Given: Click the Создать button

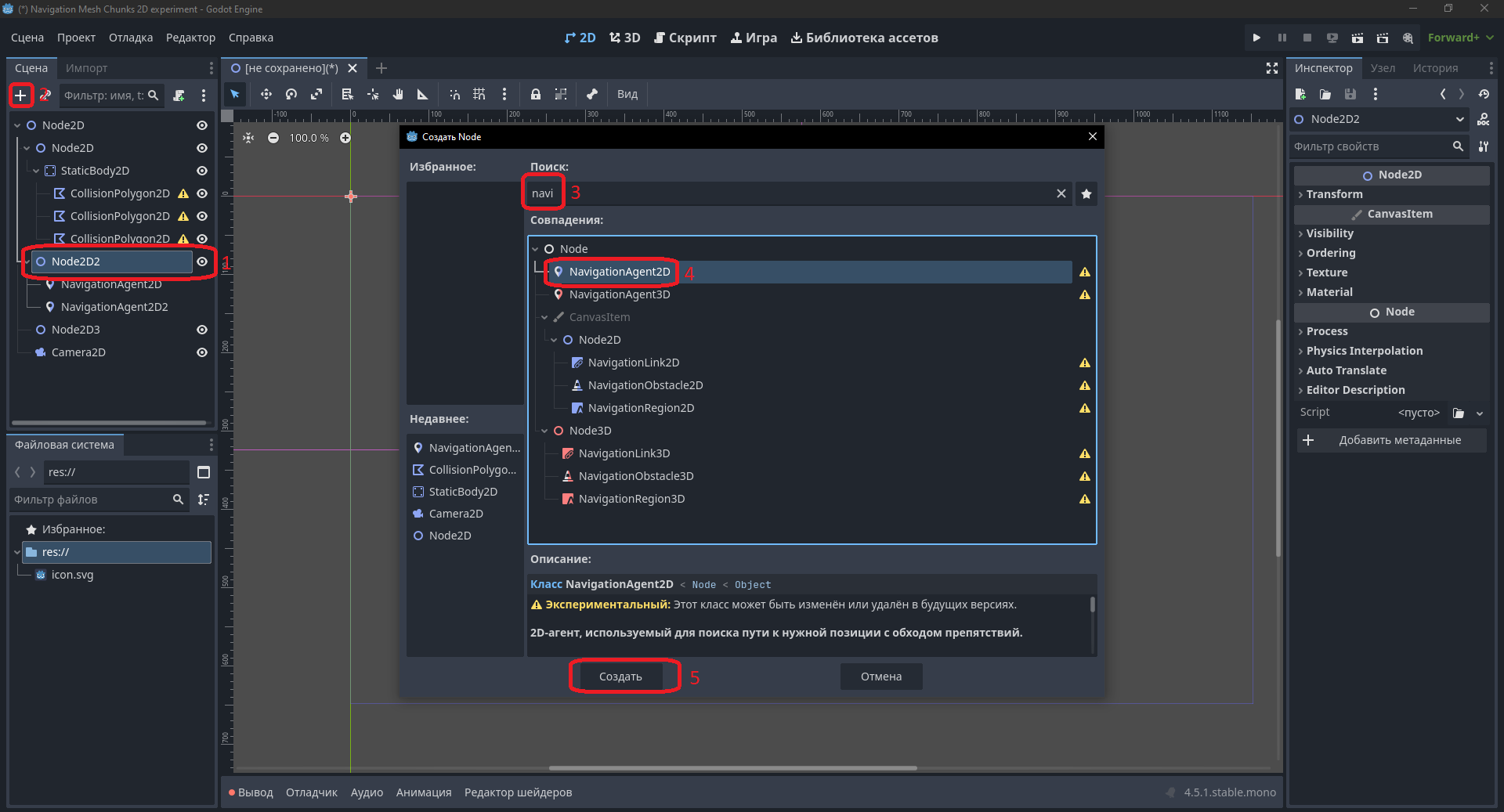Looking at the screenshot, I should 620,677.
